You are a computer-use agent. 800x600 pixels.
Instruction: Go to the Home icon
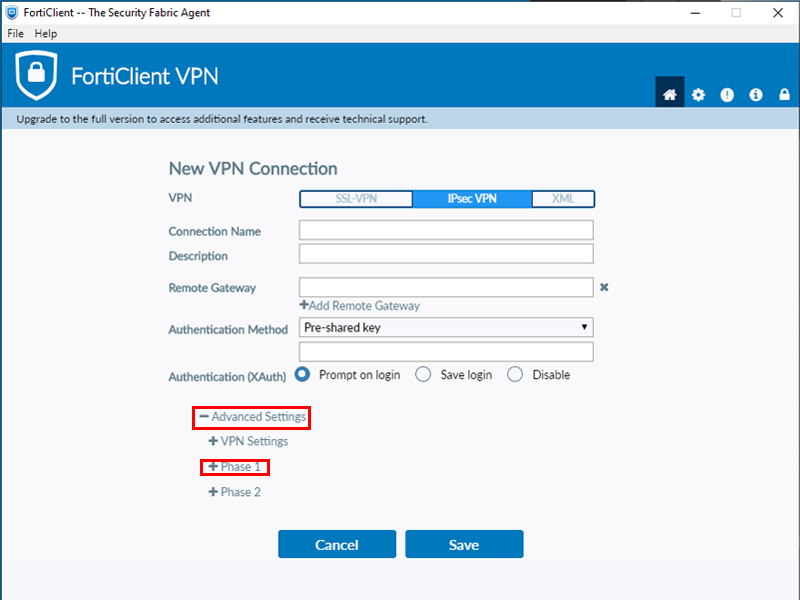[669, 94]
